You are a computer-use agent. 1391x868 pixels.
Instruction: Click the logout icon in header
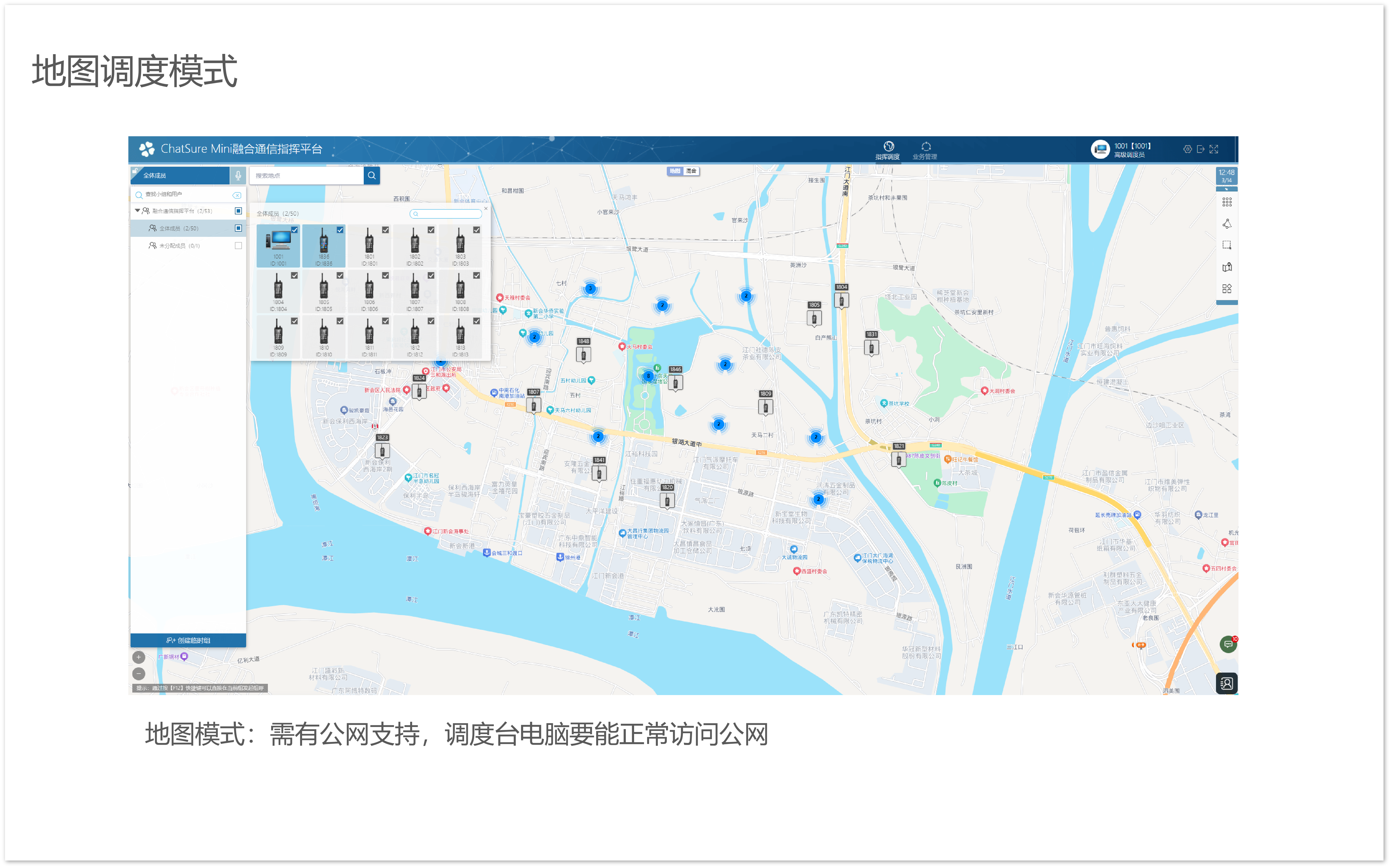point(1201,149)
